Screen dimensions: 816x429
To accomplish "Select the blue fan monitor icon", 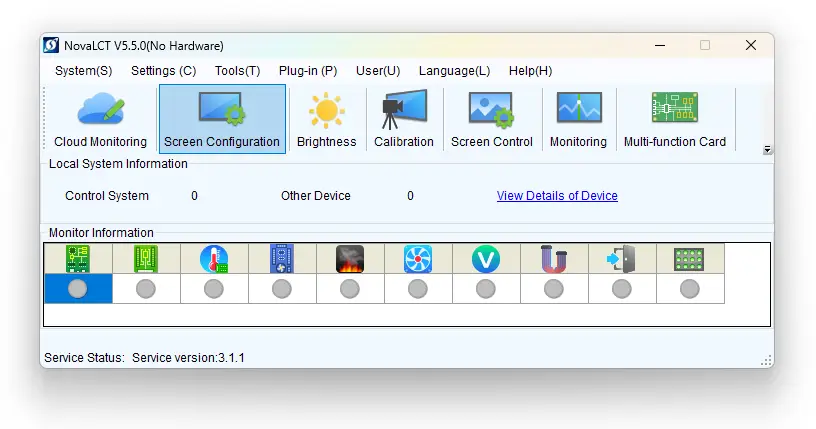I will [x=418, y=259].
